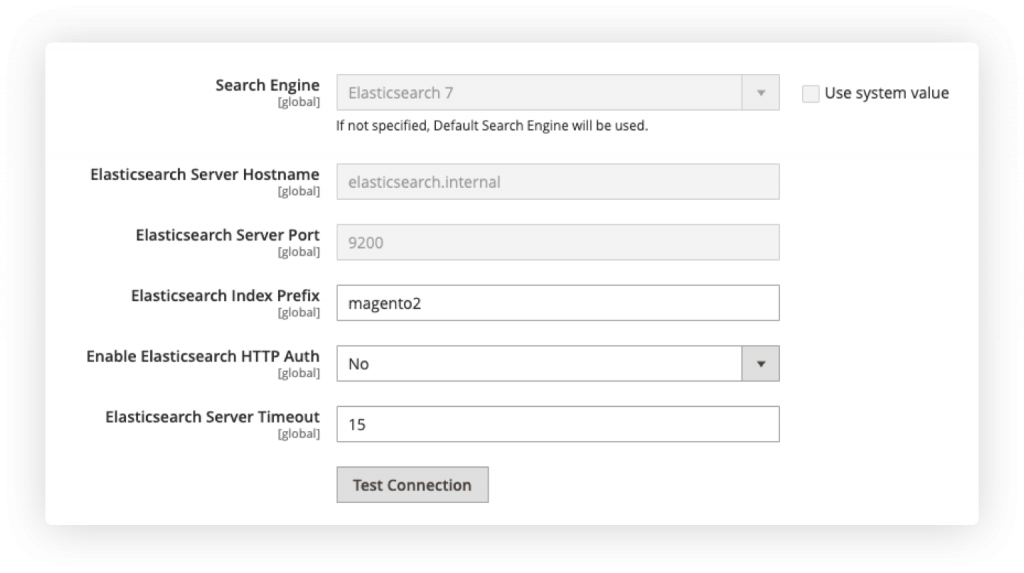
Task: Click the [global] scope tag under Search Engine
Action: 298,102
